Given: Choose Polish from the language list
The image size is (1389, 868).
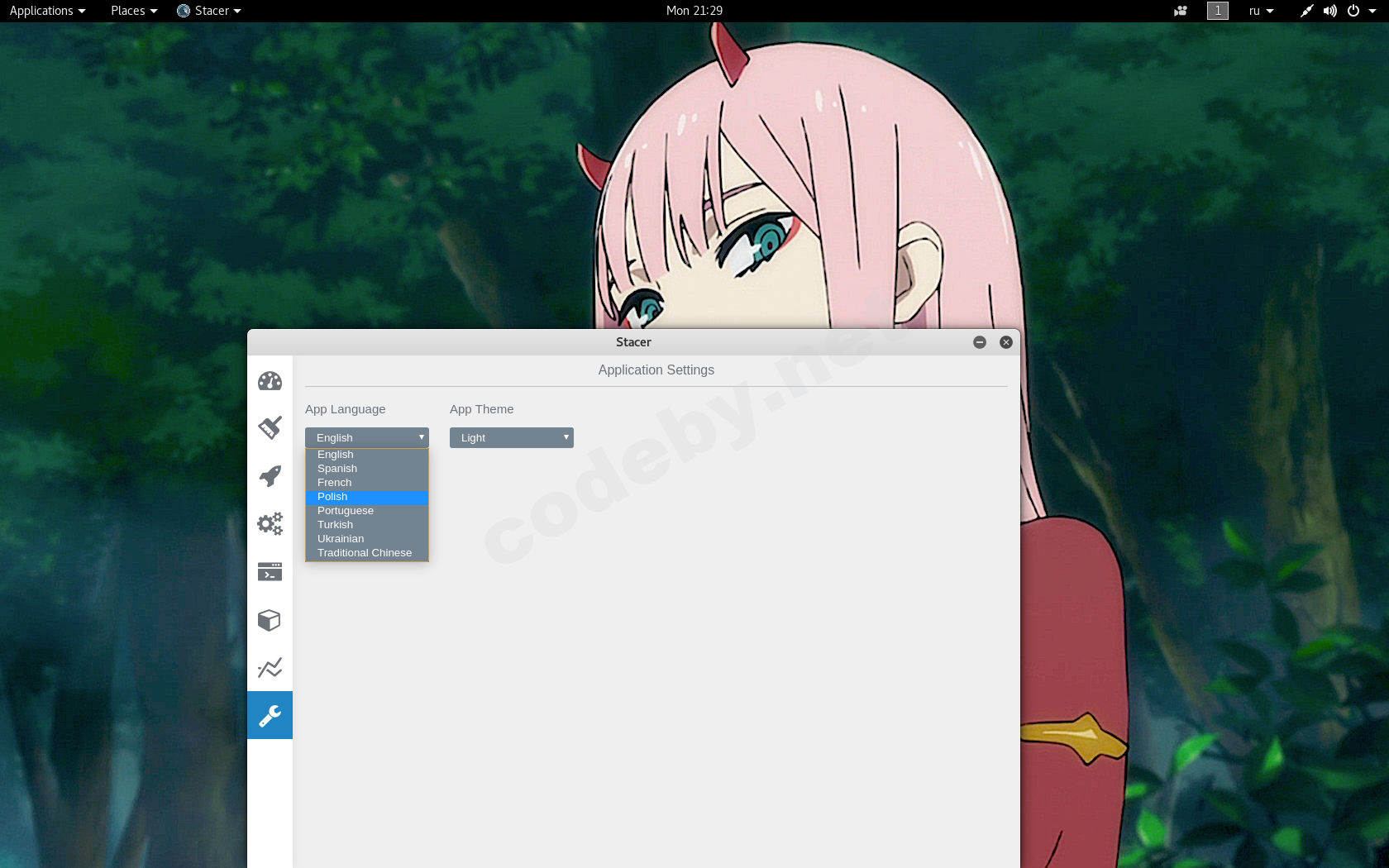Looking at the screenshot, I should (x=367, y=497).
